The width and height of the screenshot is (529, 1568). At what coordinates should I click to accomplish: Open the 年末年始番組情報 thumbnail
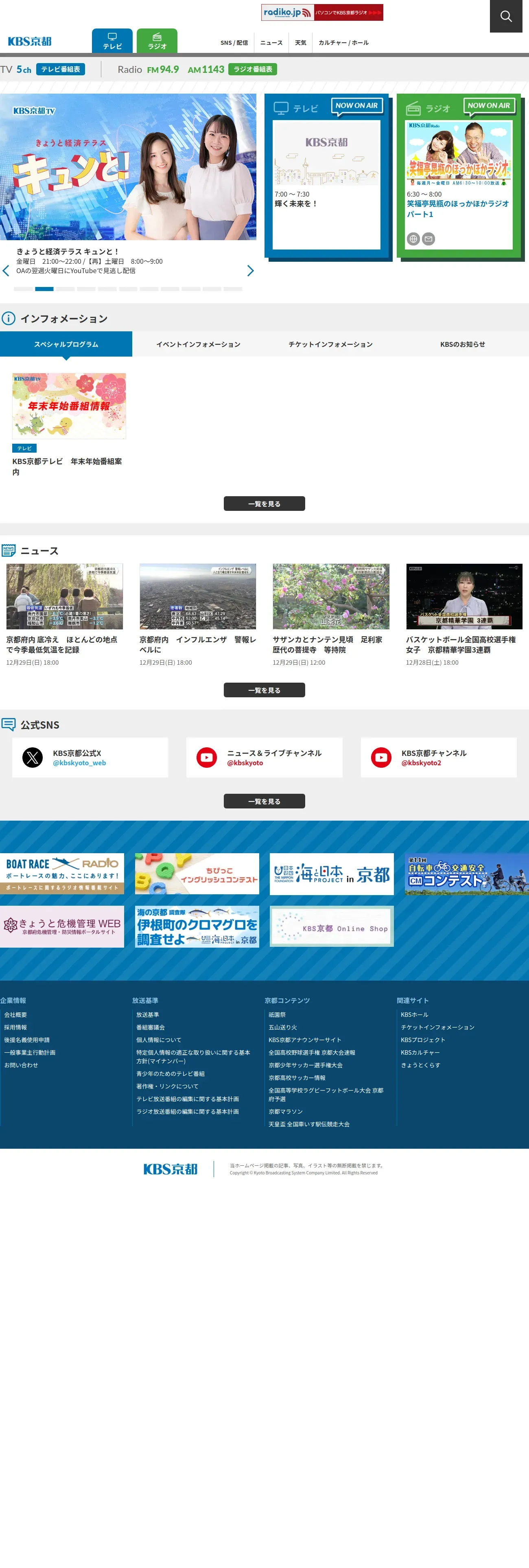70,406
